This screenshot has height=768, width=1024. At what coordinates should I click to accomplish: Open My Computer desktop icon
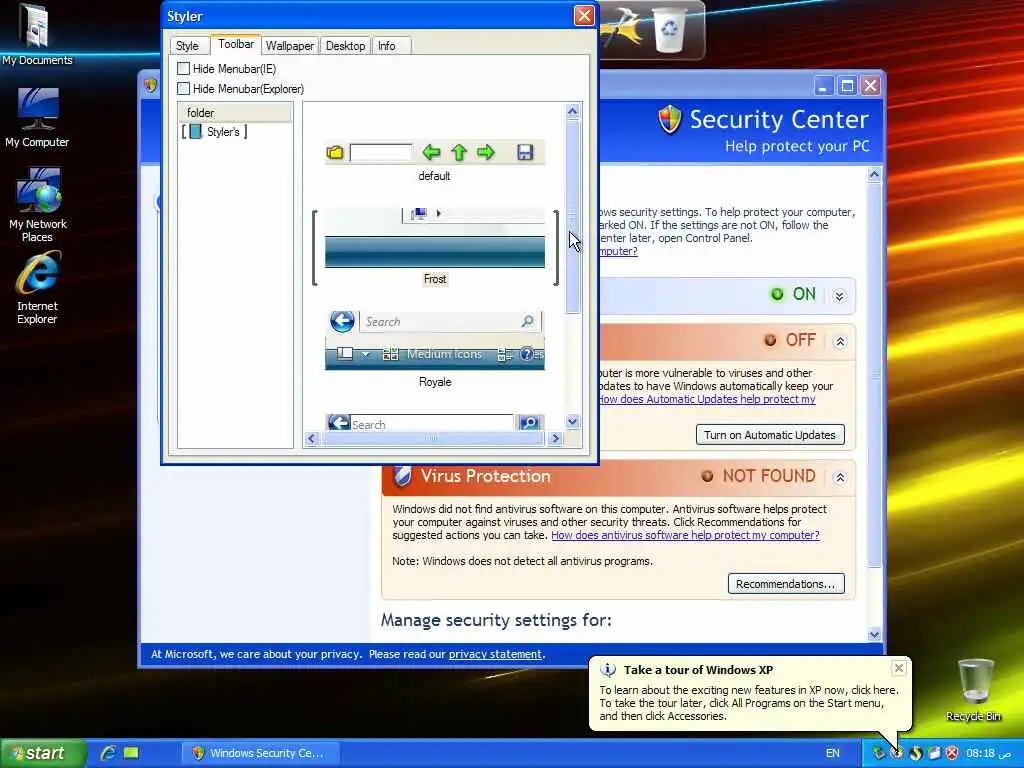click(x=37, y=118)
